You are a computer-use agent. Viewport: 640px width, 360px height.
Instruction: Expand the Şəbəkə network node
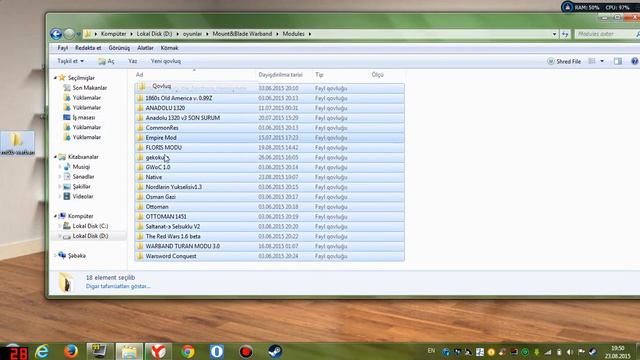[55, 256]
